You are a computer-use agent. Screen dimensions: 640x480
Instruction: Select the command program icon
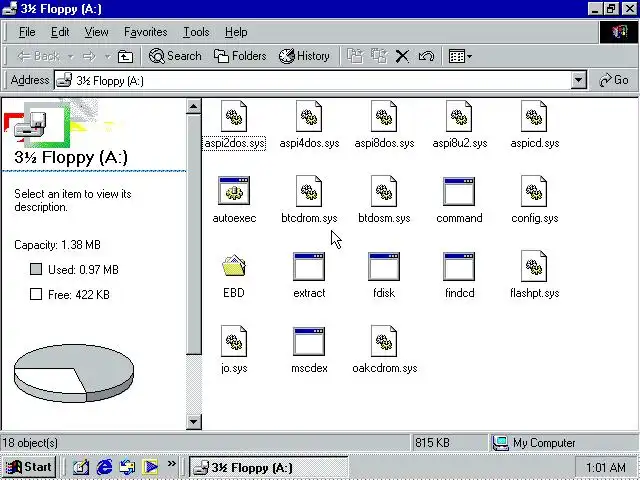[x=459, y=191]
